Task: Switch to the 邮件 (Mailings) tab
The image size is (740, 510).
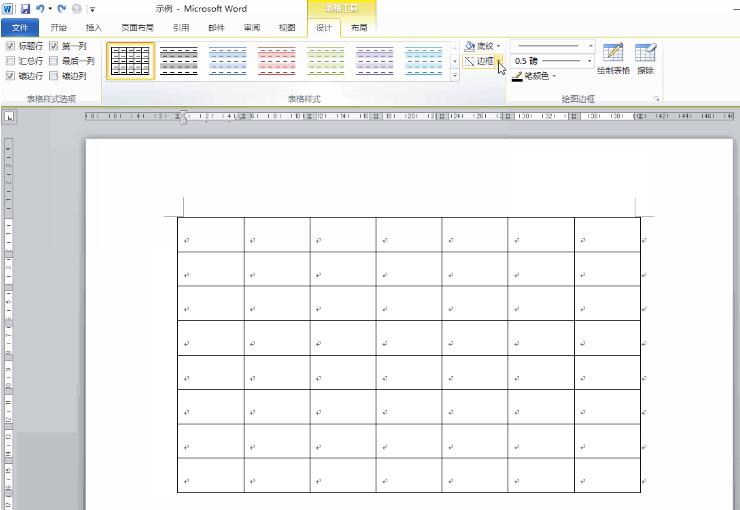Action: tap(216, 28)
